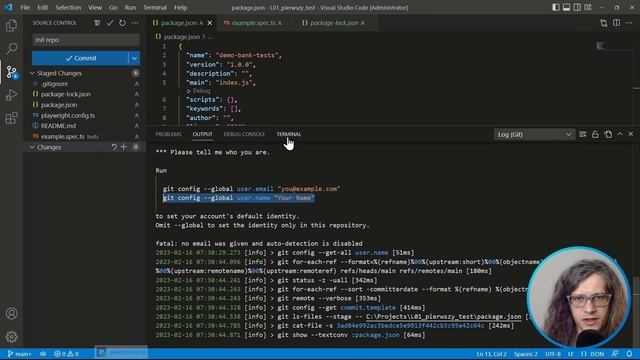Open the Help menu
This screenshot has height=360, width=640.
(x=180, y=7)
